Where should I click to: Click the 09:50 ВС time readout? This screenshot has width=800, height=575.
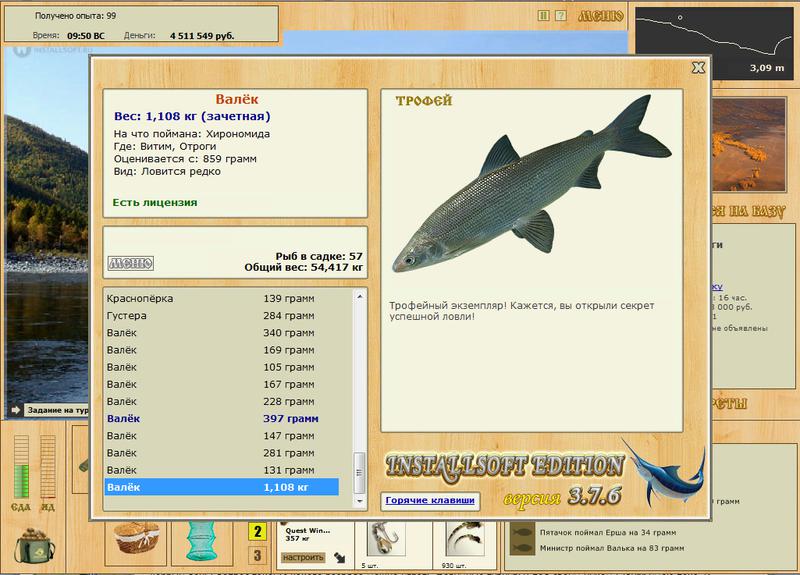tap(86, 36)
